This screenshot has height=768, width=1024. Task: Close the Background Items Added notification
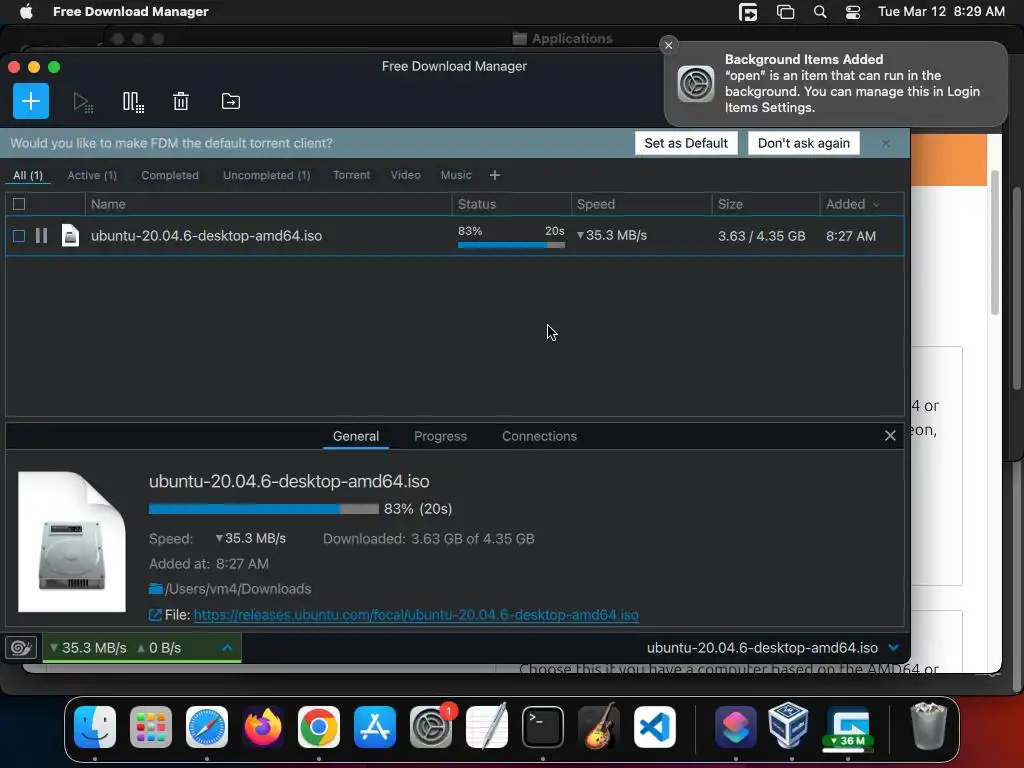coord(668,45)
